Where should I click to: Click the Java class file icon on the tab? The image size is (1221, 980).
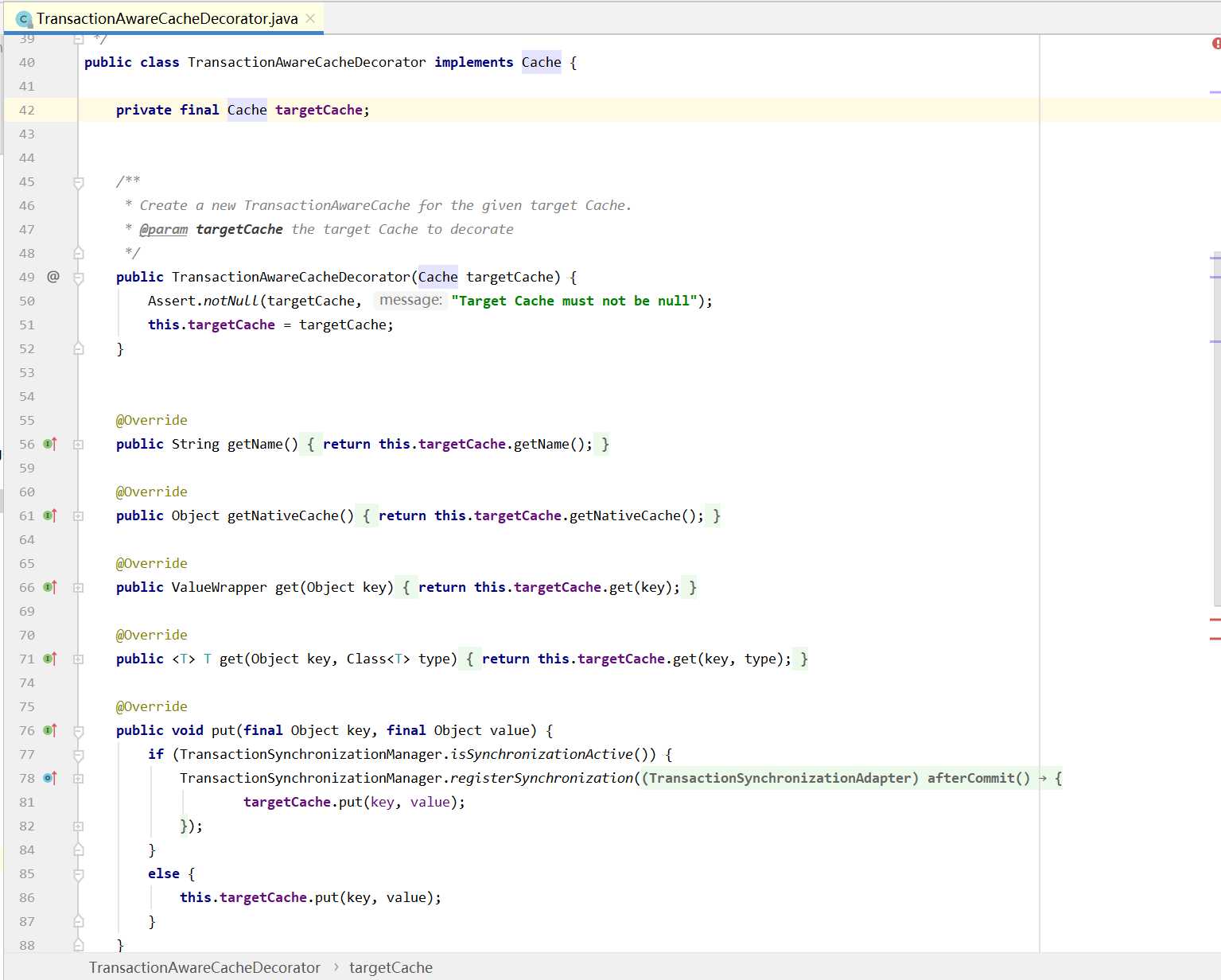click(x=24, y=18)
